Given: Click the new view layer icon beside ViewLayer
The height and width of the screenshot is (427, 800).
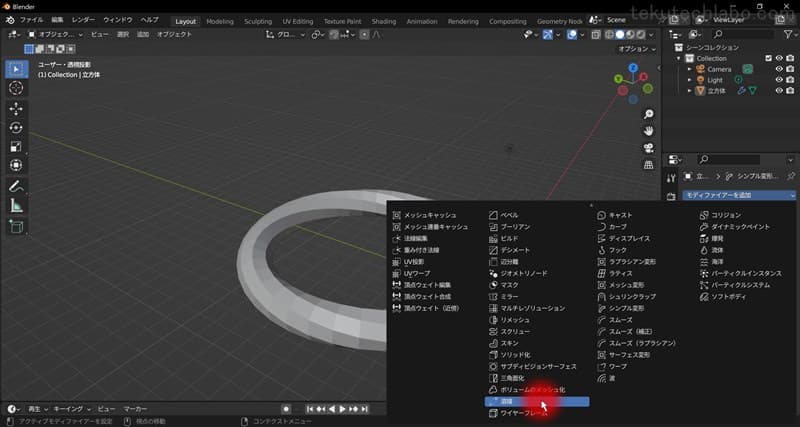Looking at the screenshot, I should 781,20.
